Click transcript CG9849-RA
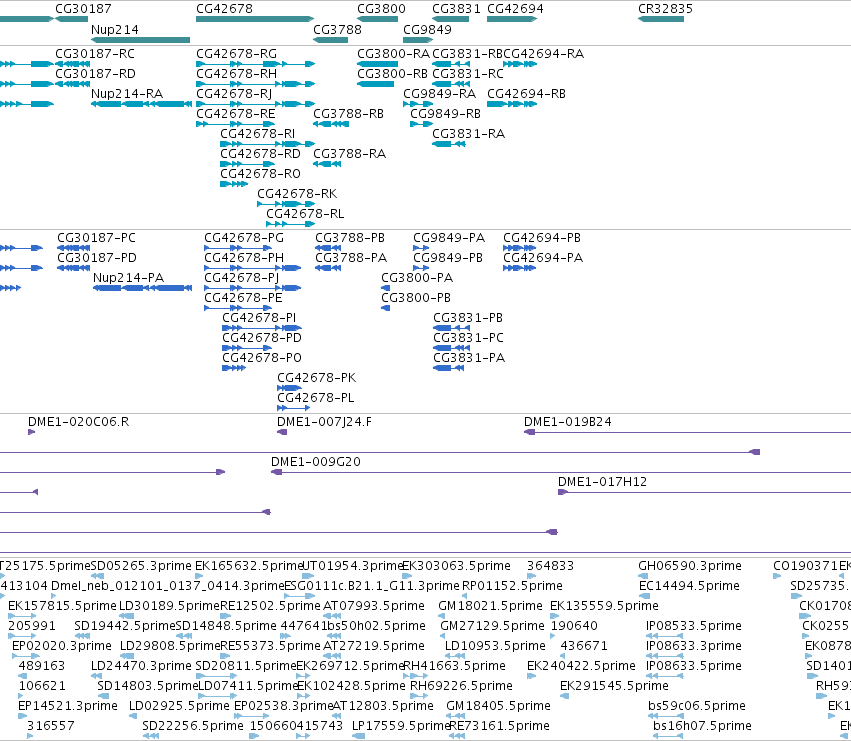The width and height of the screenshot is (851, 741). click(440, 94)
